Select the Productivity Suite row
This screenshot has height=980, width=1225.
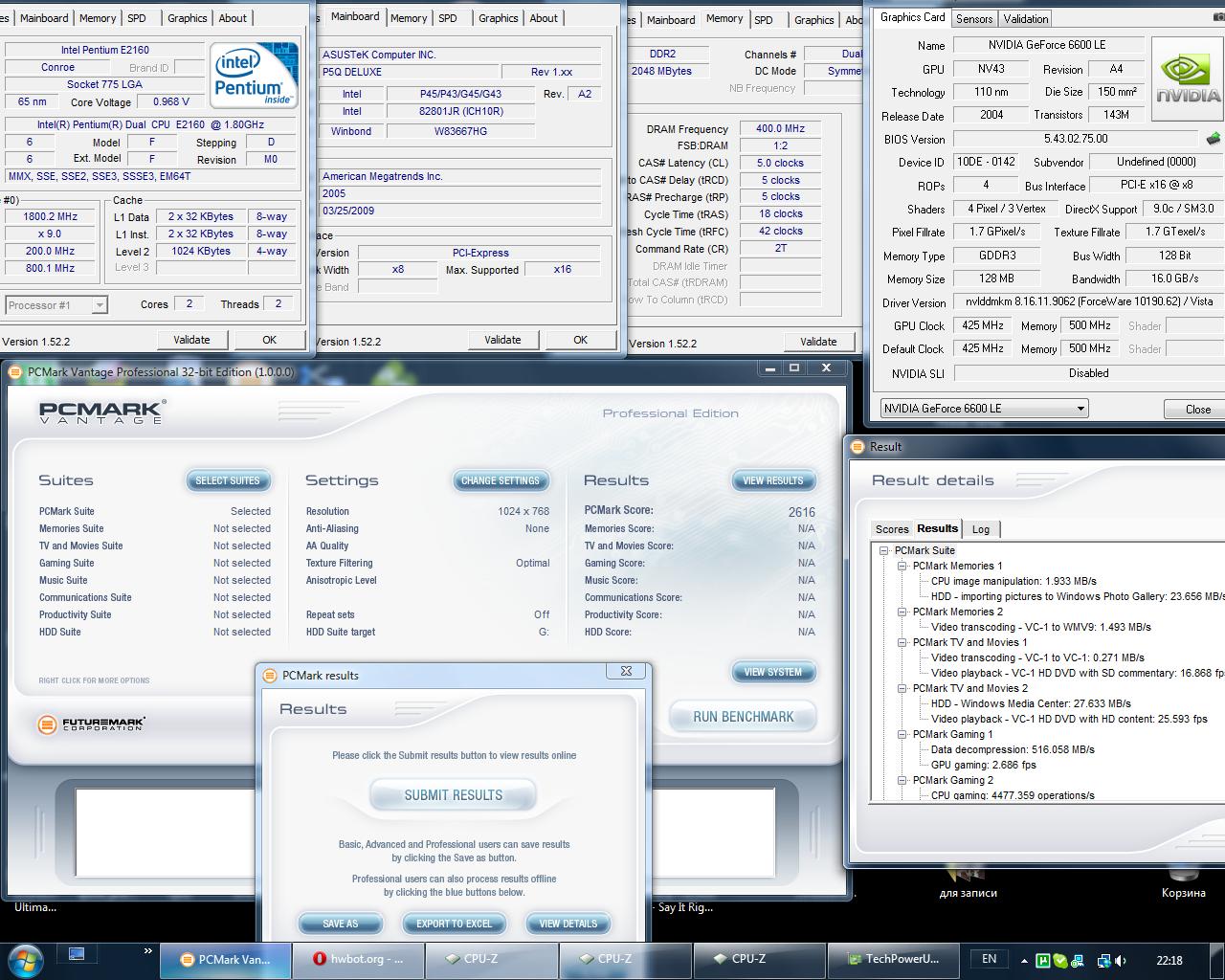155,614
